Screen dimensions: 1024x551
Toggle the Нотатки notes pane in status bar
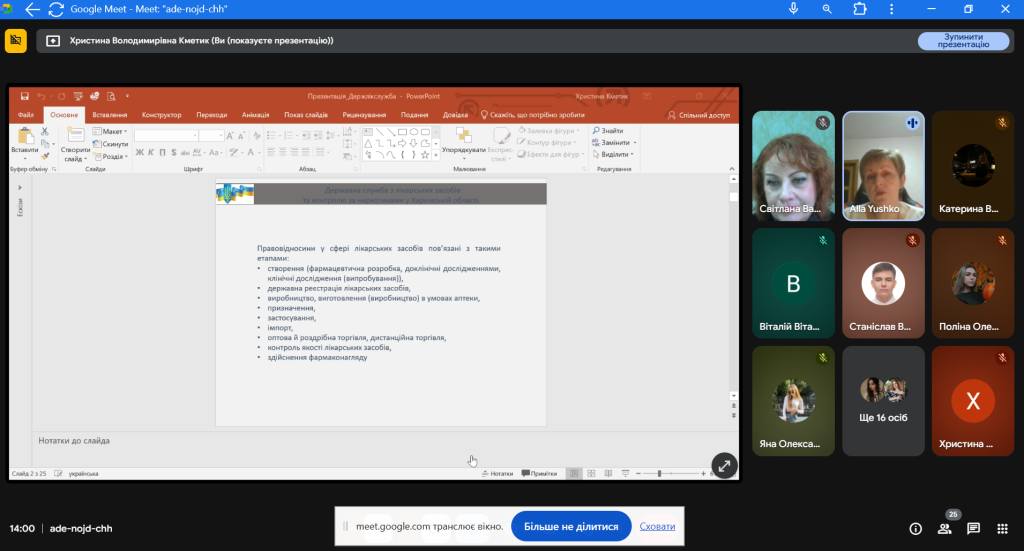click(497, 473)
